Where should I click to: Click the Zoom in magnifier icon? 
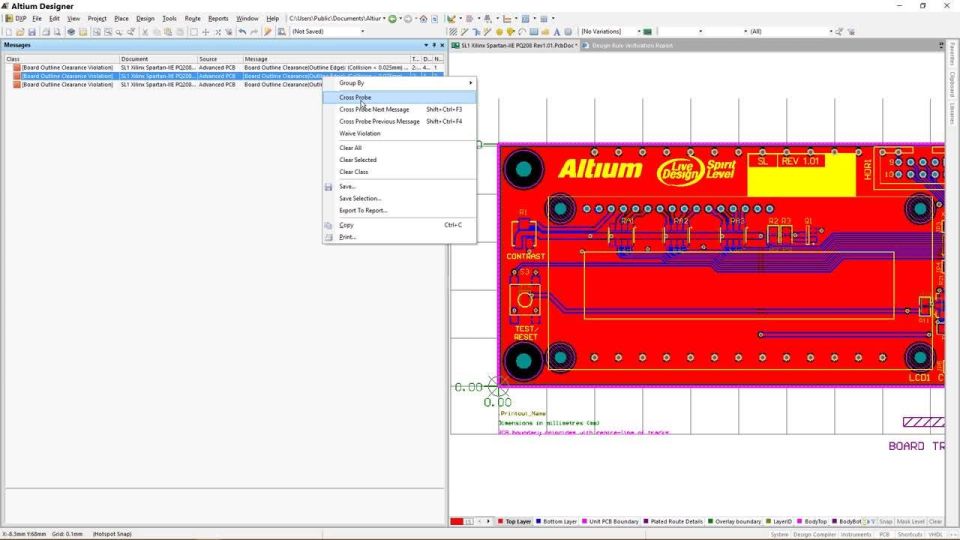tap(119, 32)
